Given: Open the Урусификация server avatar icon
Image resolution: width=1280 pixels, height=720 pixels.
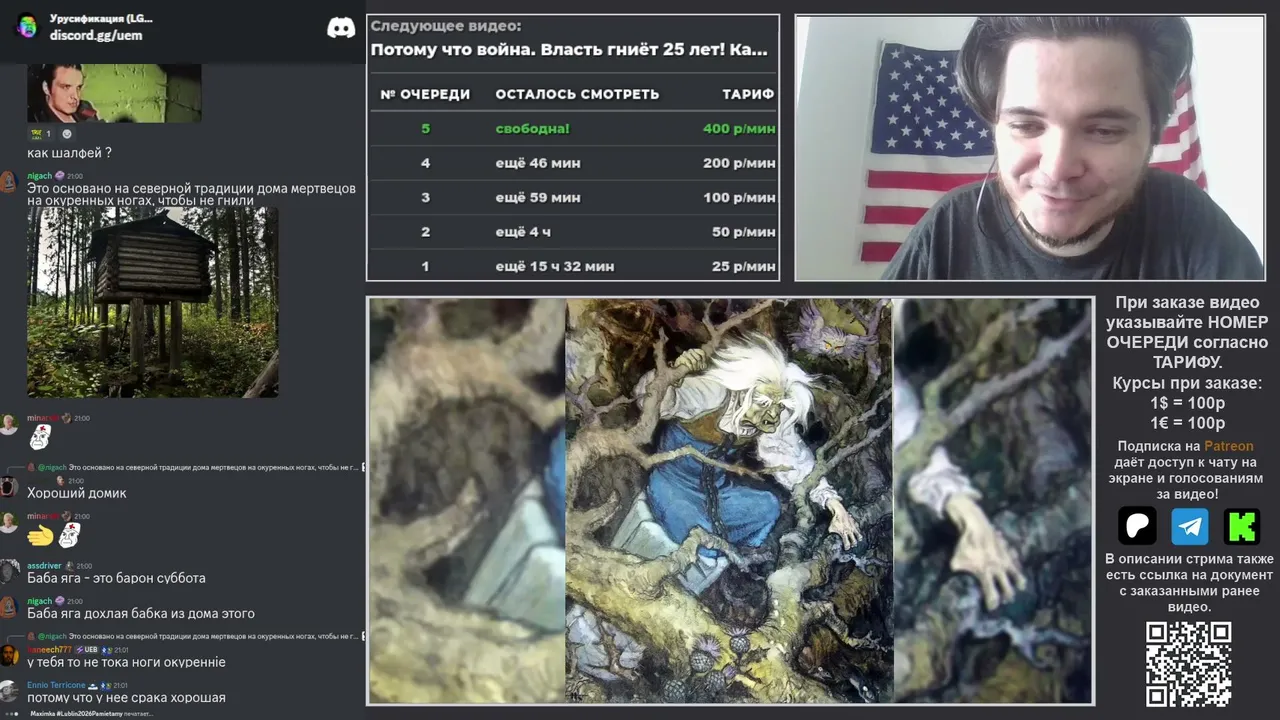Looking at the screenshot, I should coord(27,26).
